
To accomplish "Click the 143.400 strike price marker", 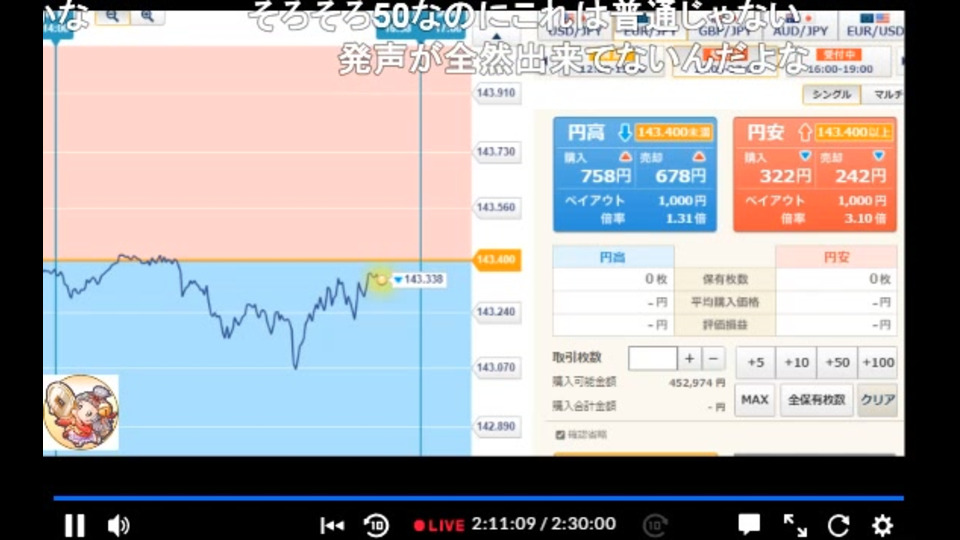I will click(497, 260).
